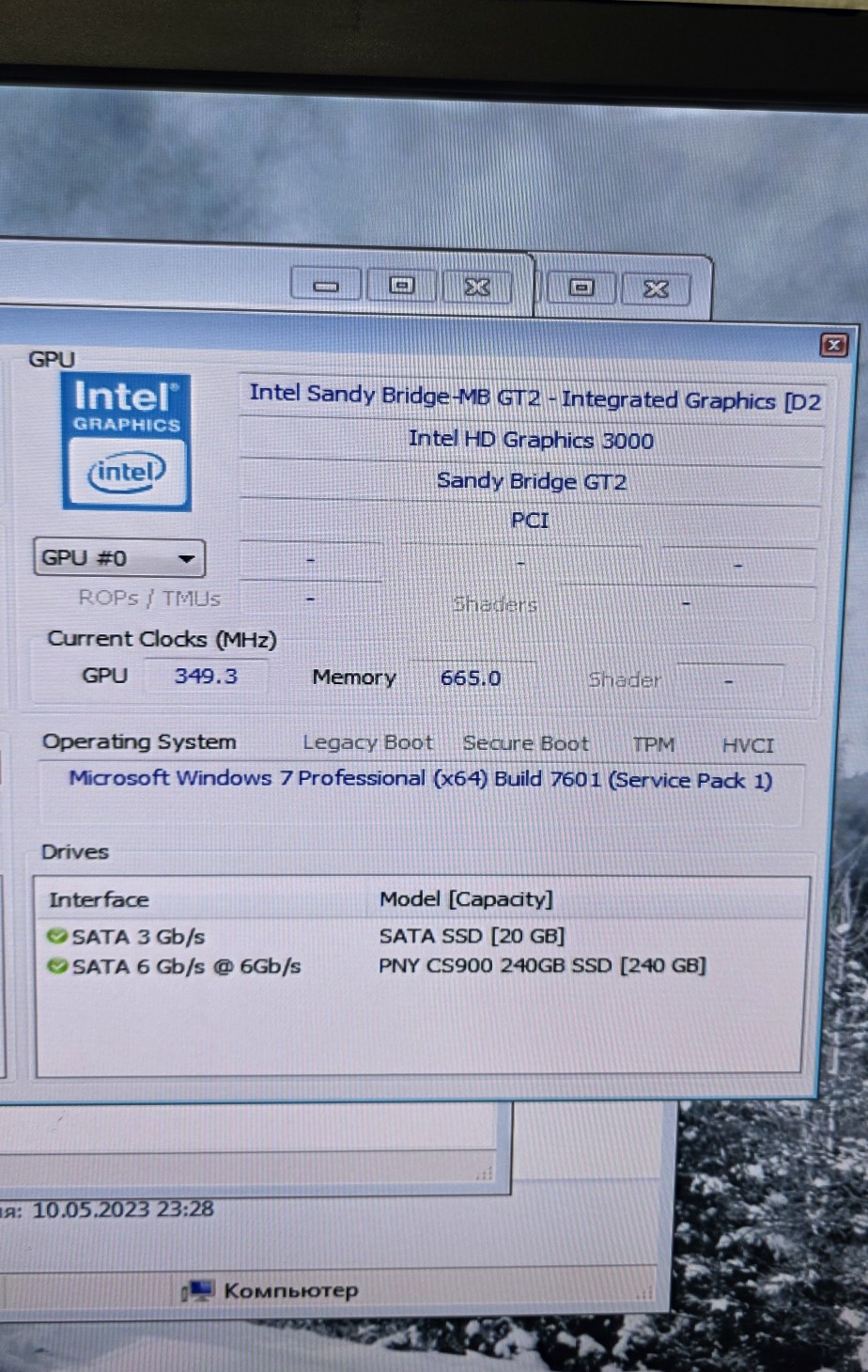Open the GPU #0 selector dropdown
This screenshot has width=868, height=1372.
click(119, 558)
